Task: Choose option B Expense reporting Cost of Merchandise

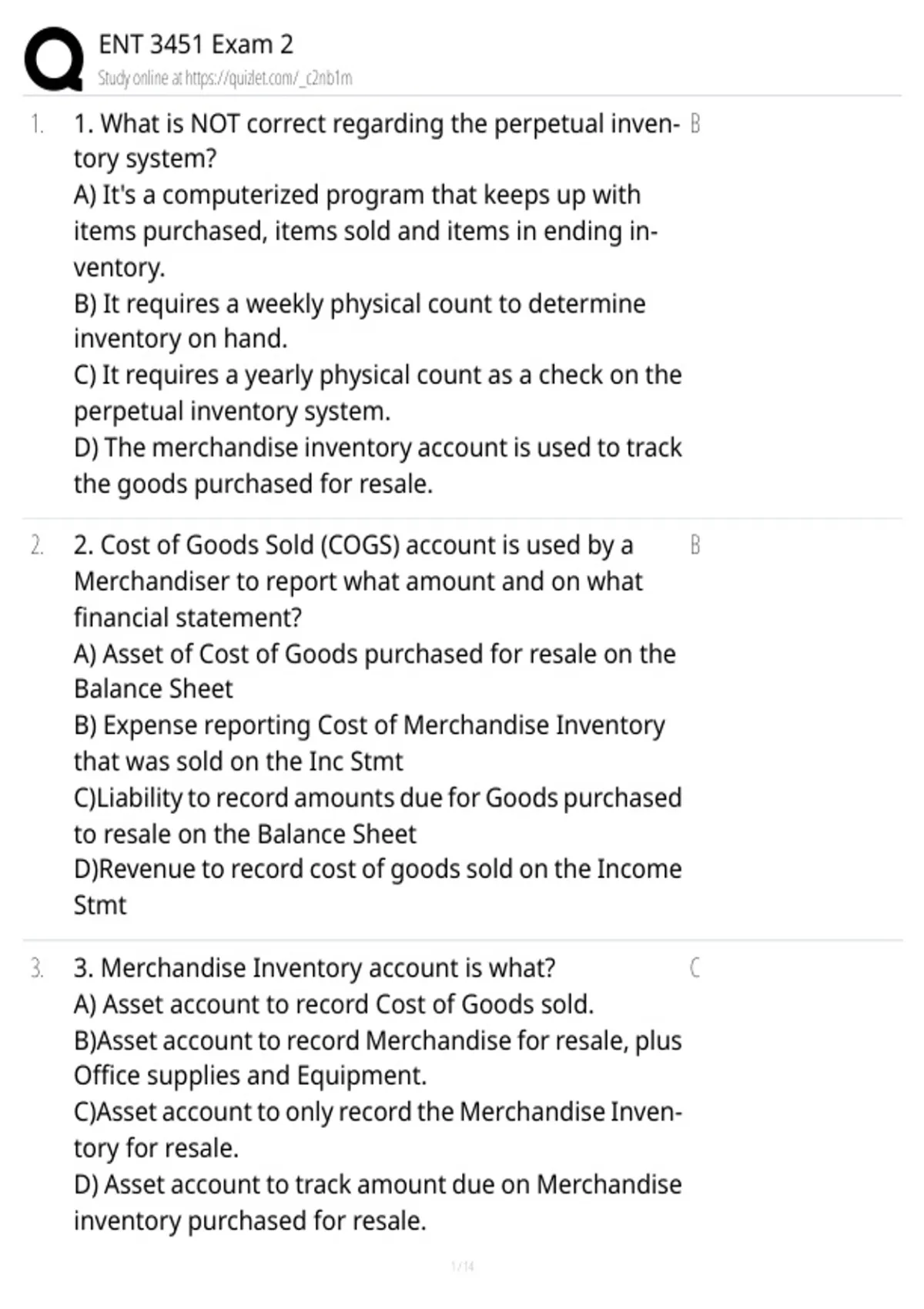Action: coord(370,743)
